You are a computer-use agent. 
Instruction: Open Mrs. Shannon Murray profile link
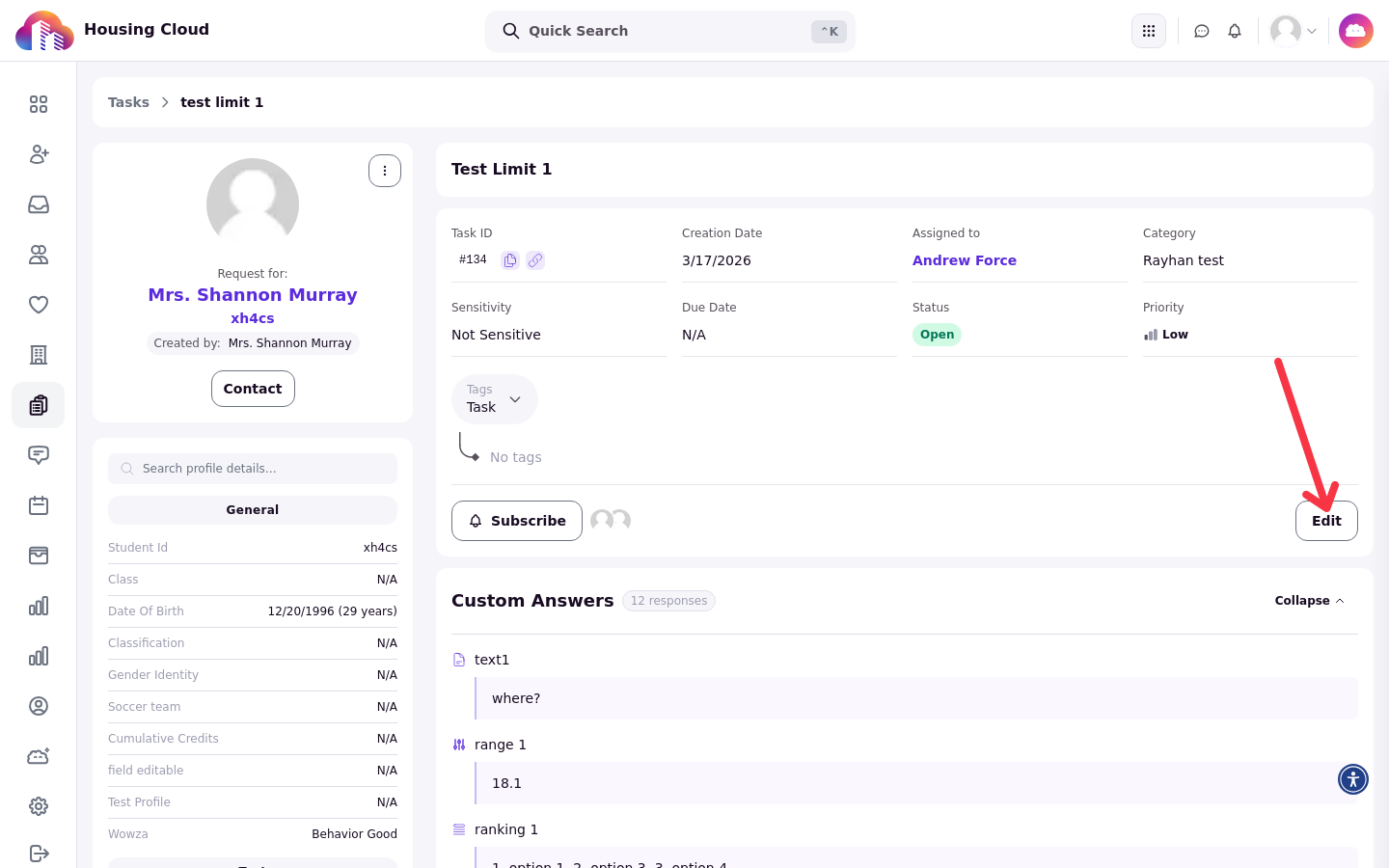253,295
